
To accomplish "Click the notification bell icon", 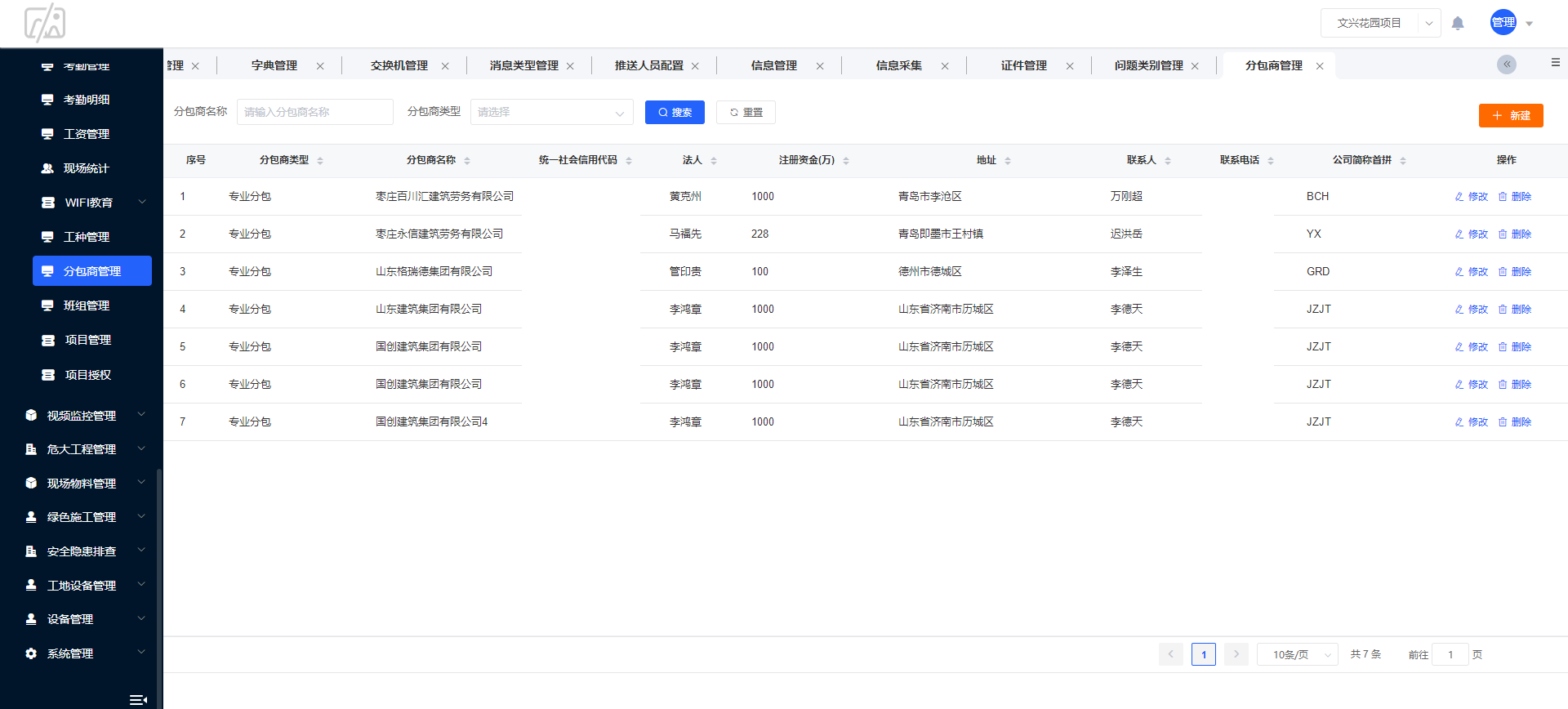I will coord(1458,23).
